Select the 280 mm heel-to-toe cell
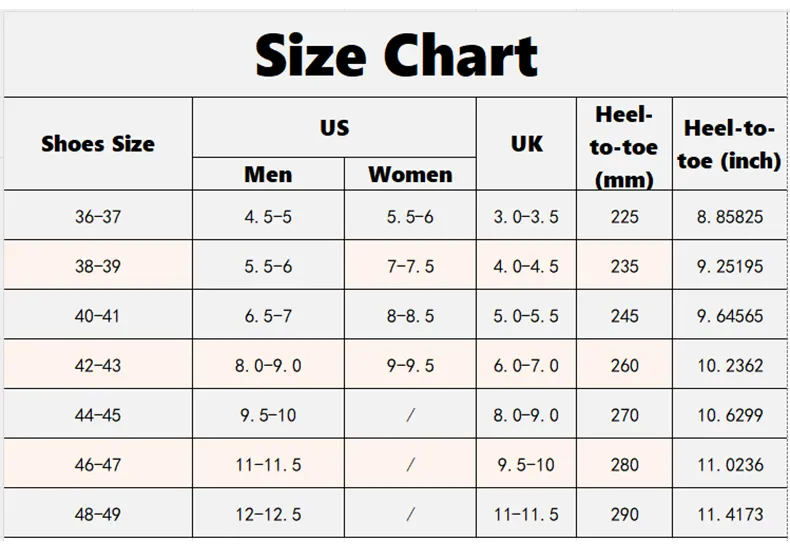This screenshot has width=790, height=550. pos(623,465)
